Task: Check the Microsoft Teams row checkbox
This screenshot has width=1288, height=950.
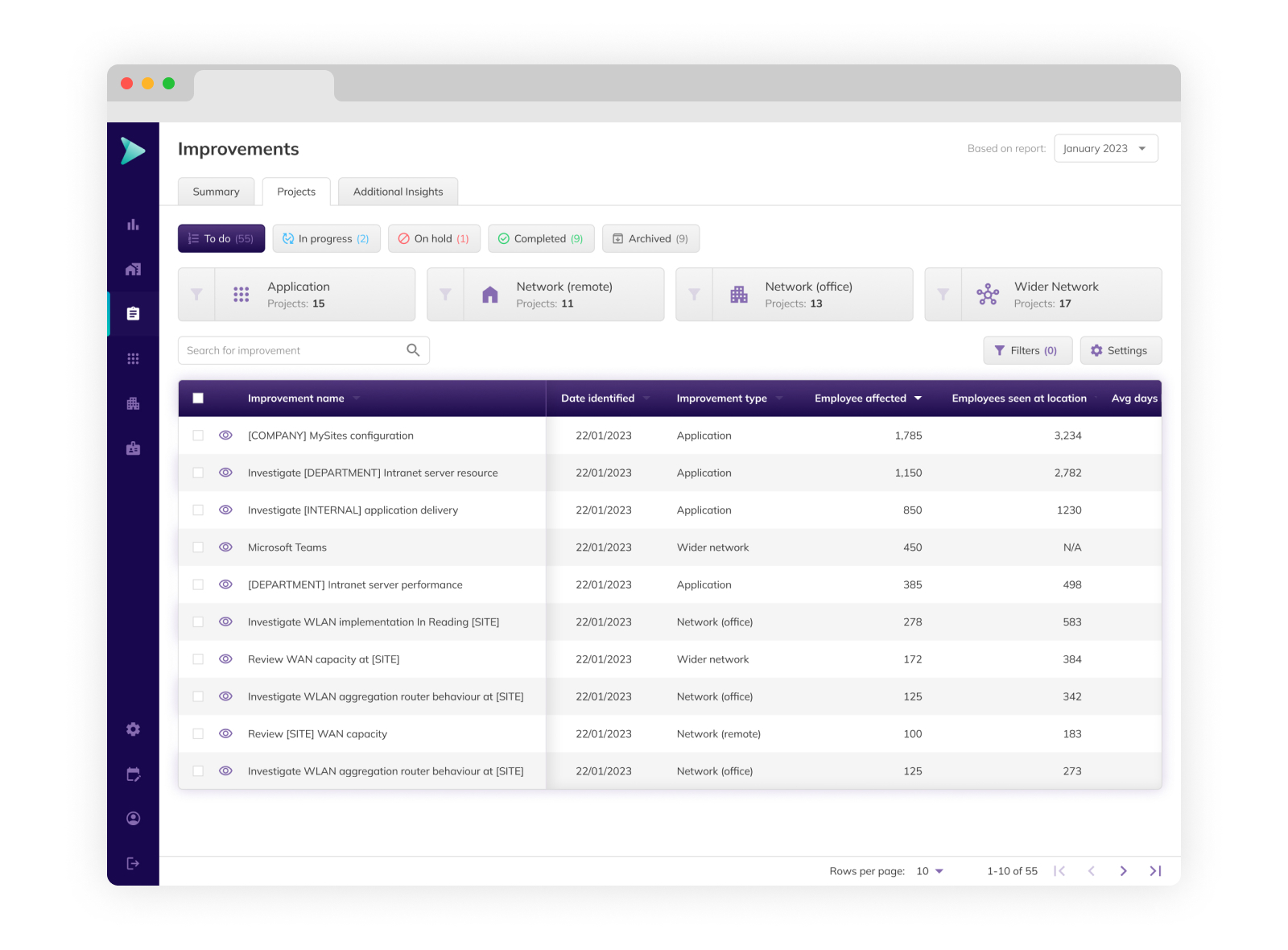Action: (198, 547)
